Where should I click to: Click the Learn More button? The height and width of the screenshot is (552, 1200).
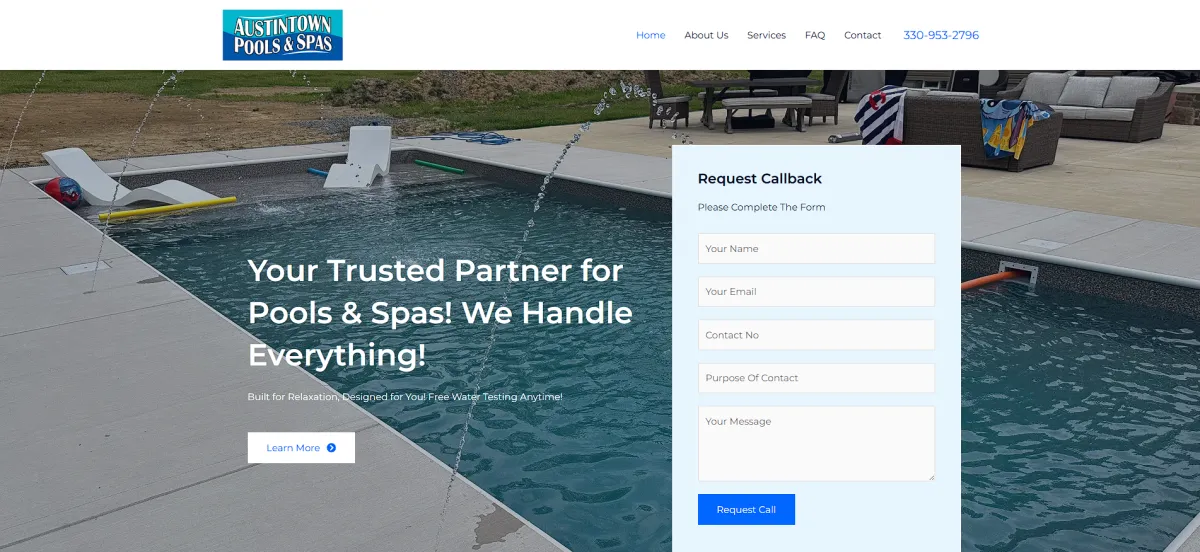point(301,448)
